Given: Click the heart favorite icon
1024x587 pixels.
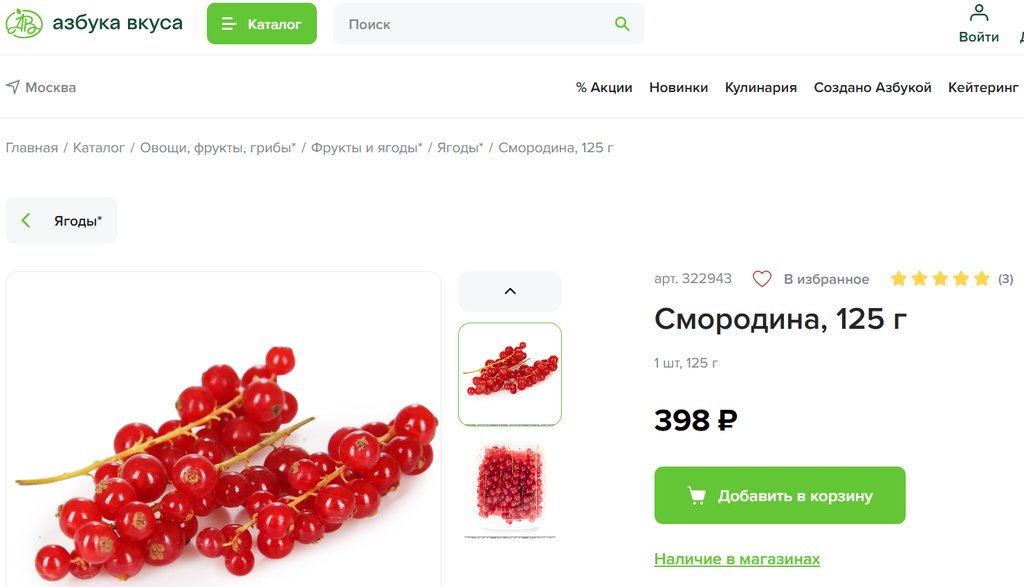Looking at the screenshot, I should click(x=761, y=279).
